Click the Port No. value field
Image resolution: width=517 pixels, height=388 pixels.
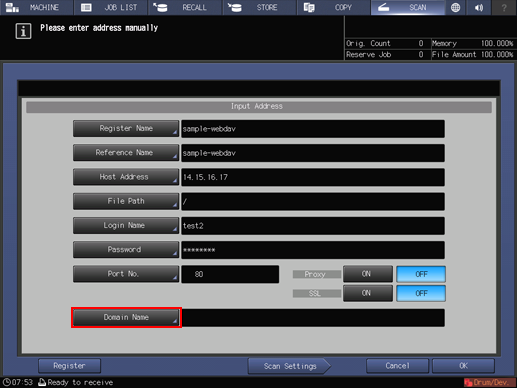[230, 274]
